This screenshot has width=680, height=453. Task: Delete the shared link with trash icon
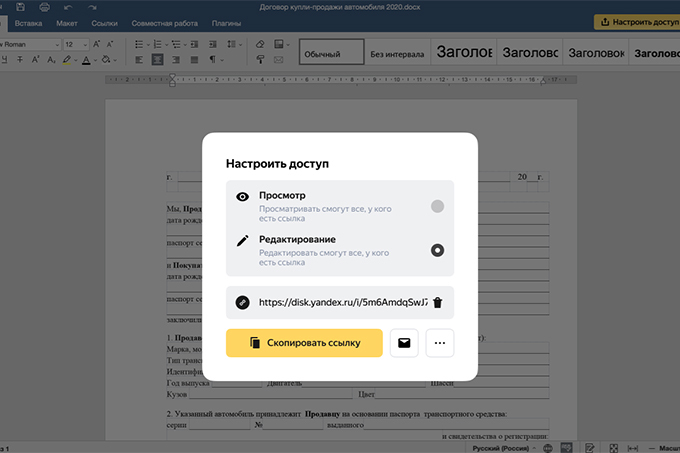pyautogui.click(x=437, y=302)
